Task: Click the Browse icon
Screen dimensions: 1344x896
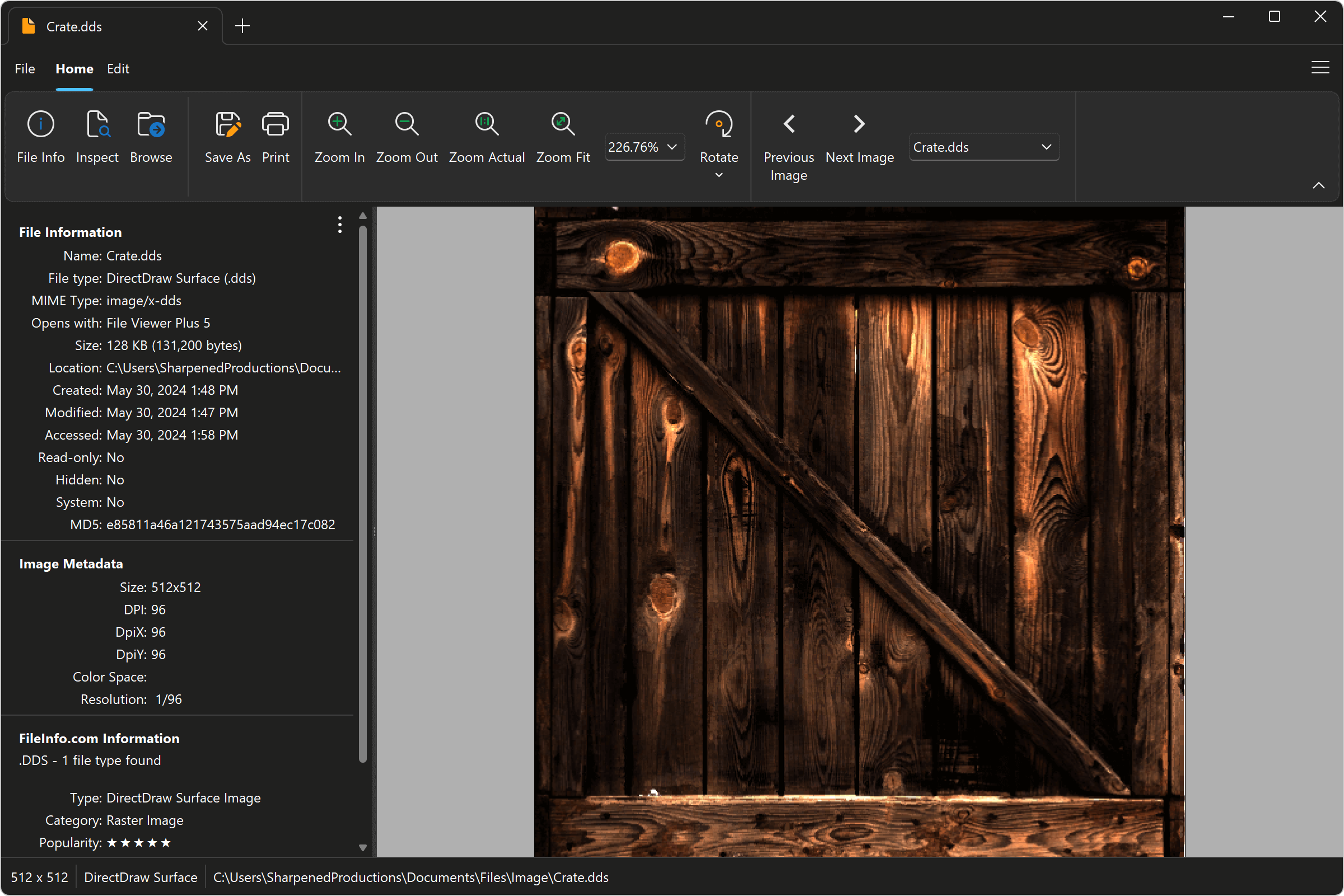Action: 150,137
